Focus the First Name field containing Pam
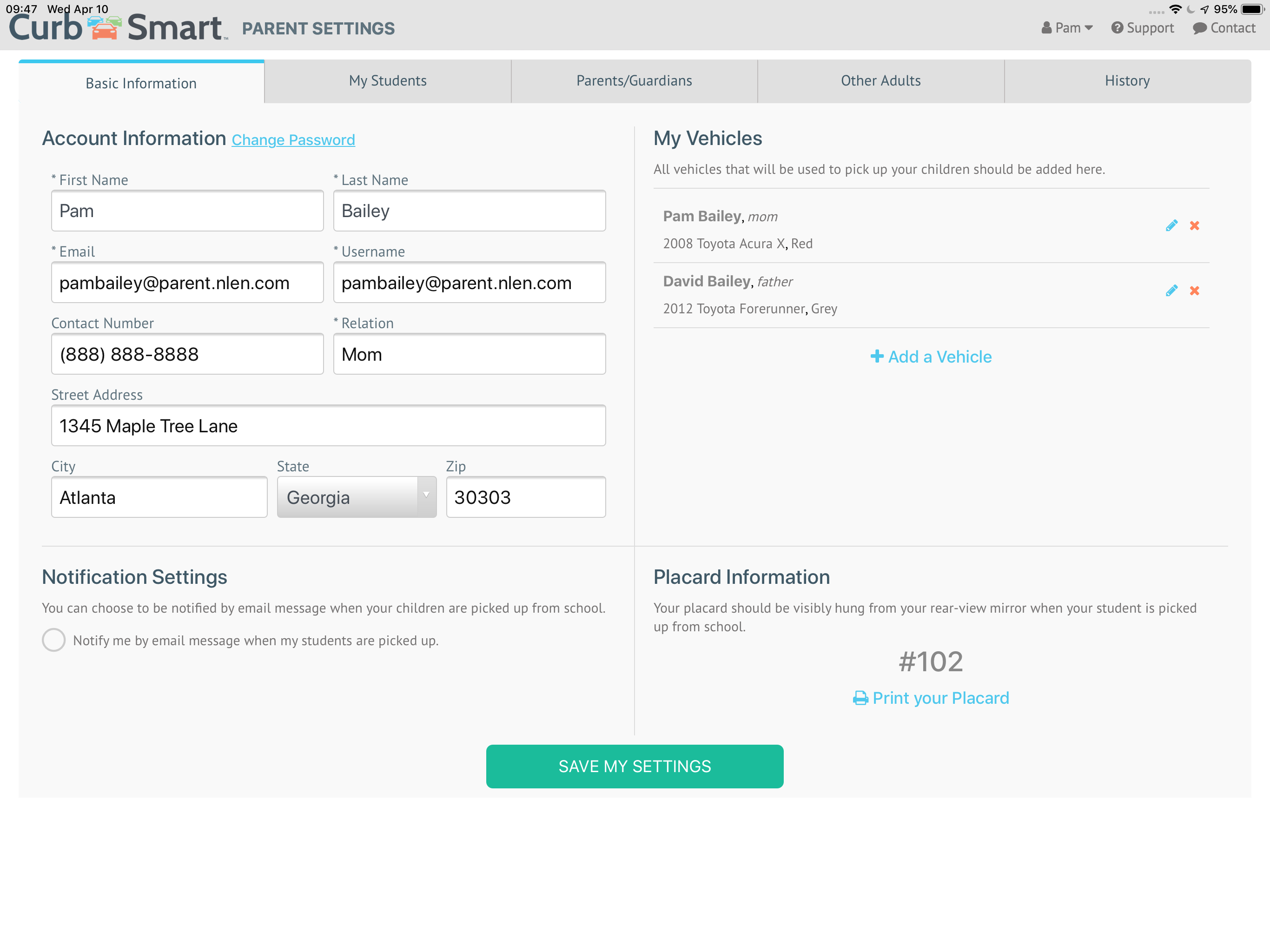Viewport: 1270px width, 952px height. tap(187, 211)
